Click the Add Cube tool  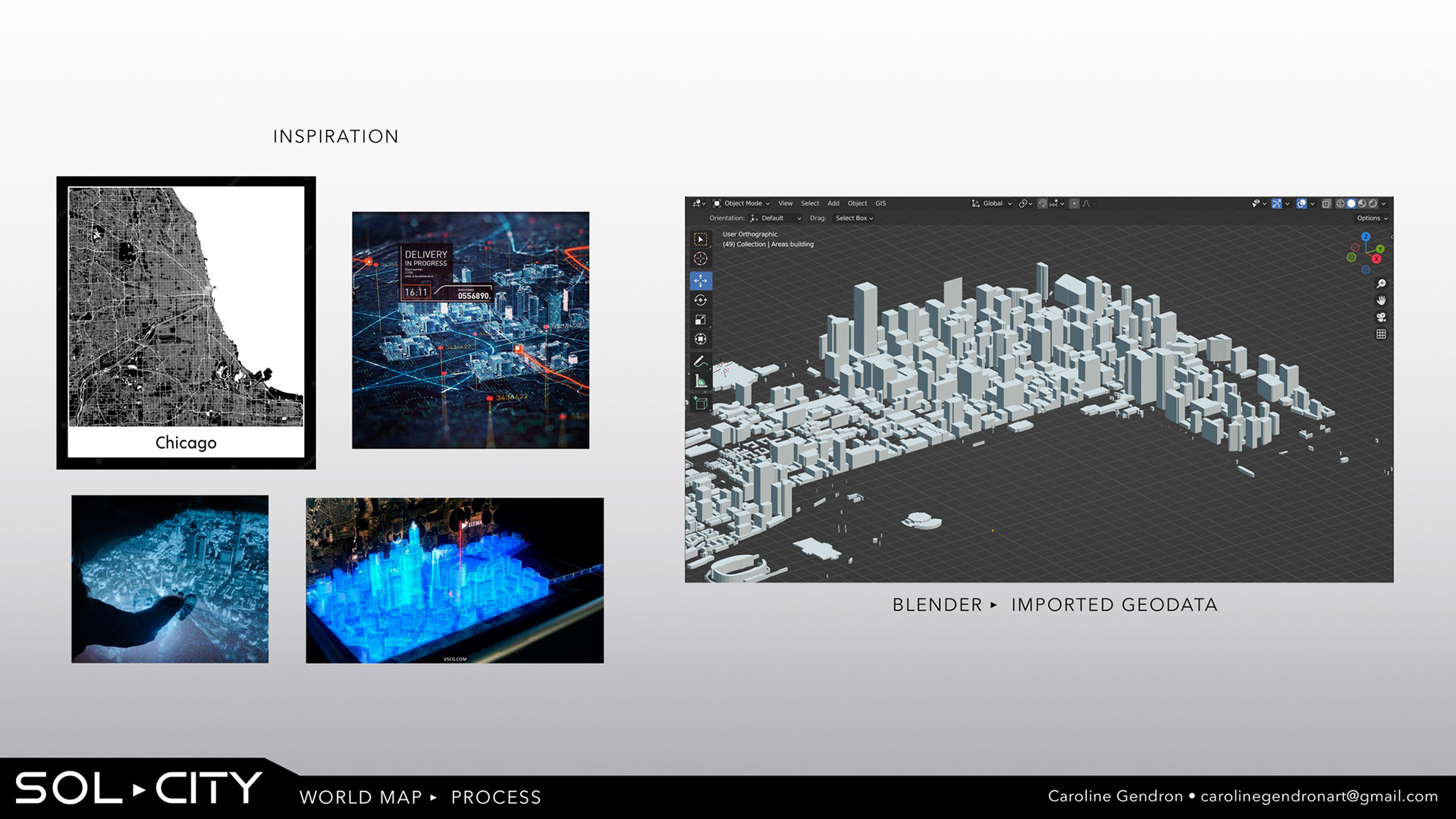pyautogui.click(x=700, y=403)
